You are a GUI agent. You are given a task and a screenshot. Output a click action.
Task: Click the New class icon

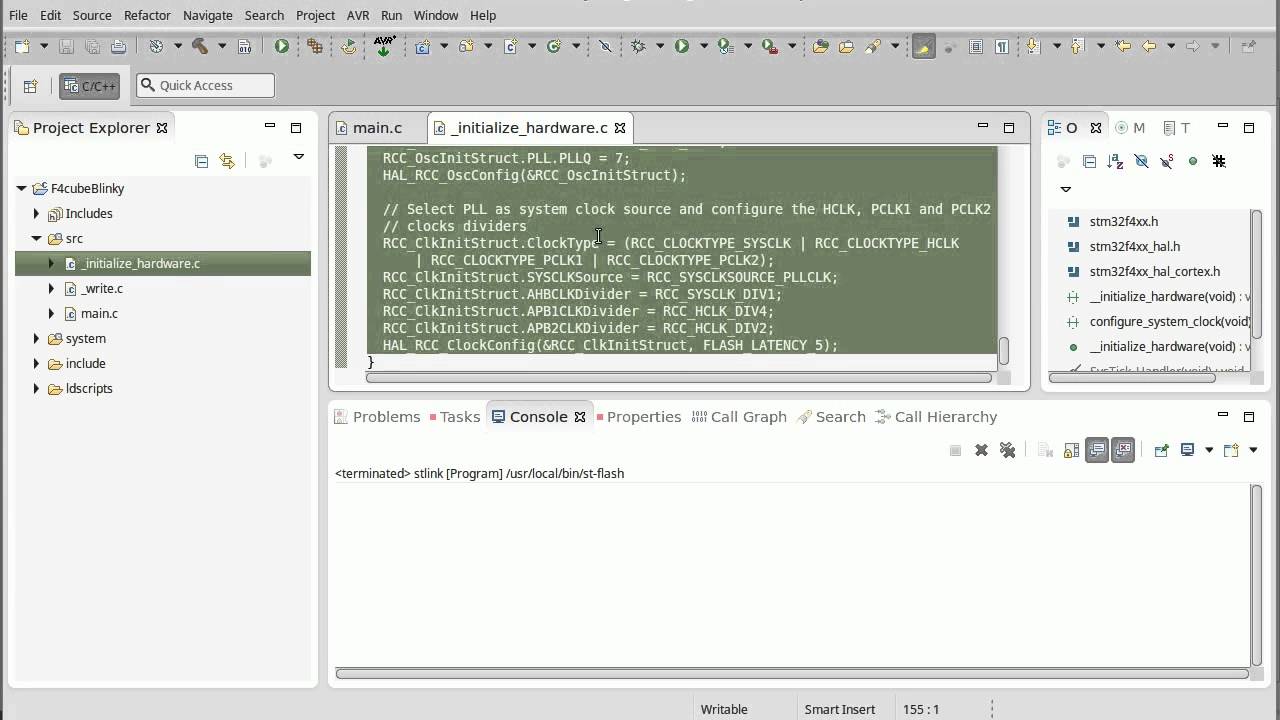[553, 46]
